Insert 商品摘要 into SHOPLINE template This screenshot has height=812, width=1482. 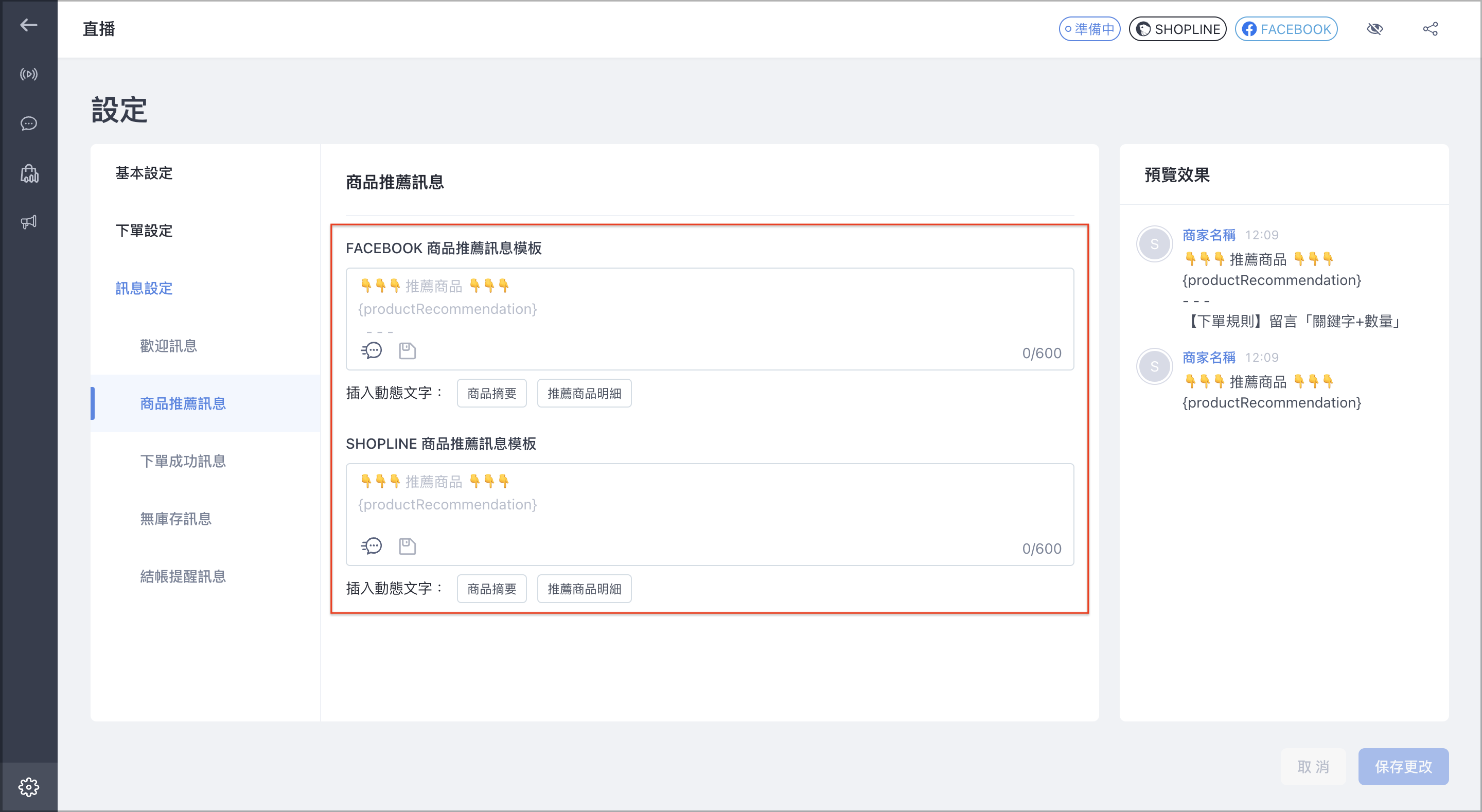pos(491,589)
